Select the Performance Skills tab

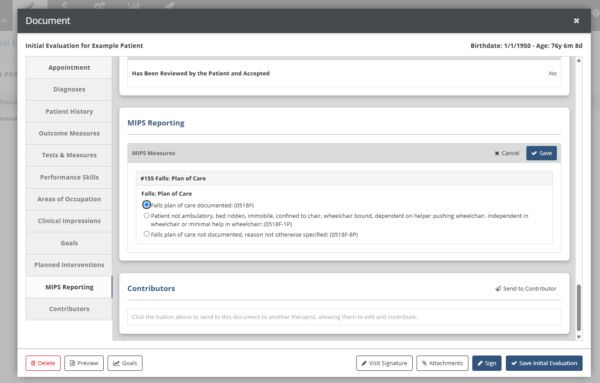click(69, 177)
